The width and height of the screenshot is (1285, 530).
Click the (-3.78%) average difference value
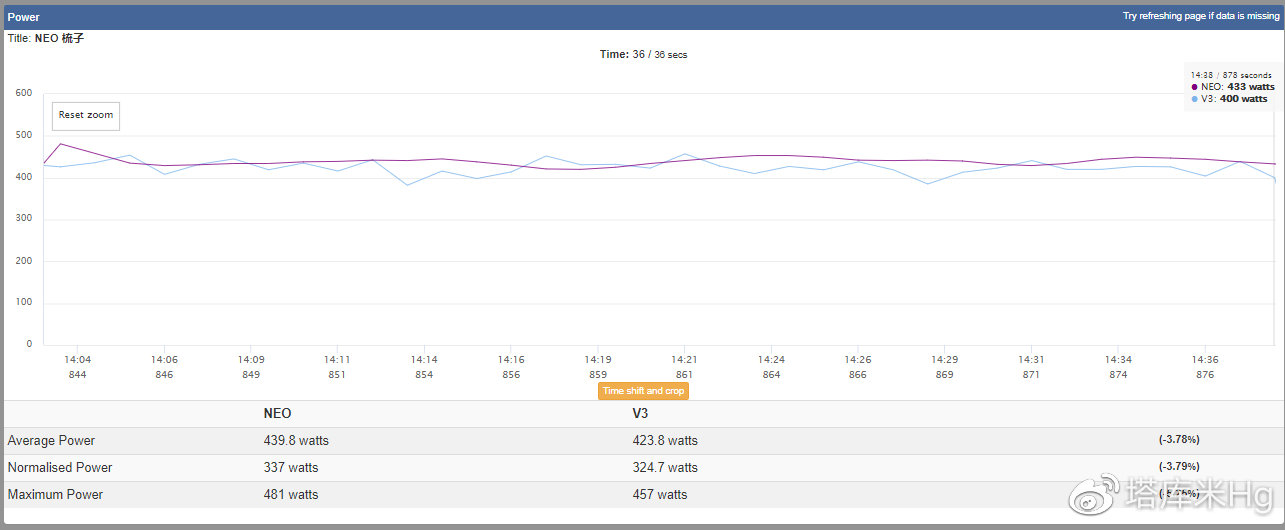[x=1179, y=439]
